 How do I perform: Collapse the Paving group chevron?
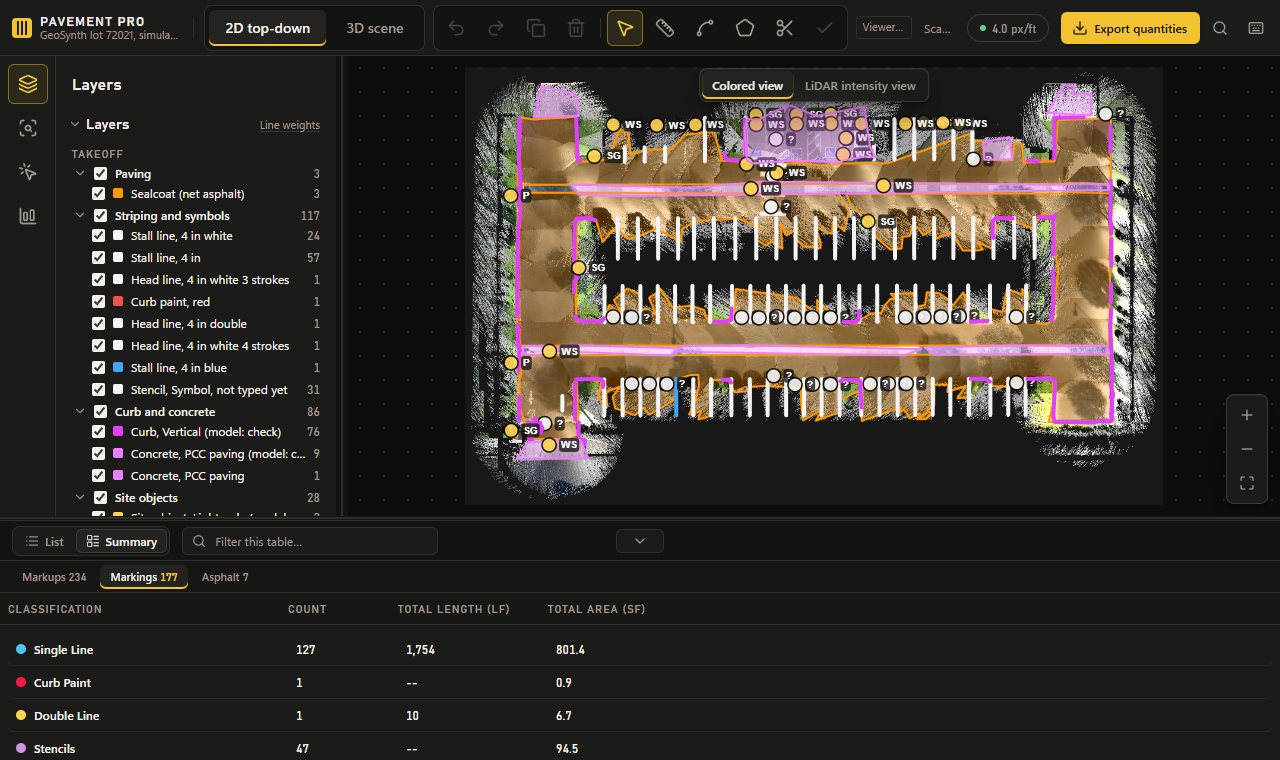click(81, 174)
